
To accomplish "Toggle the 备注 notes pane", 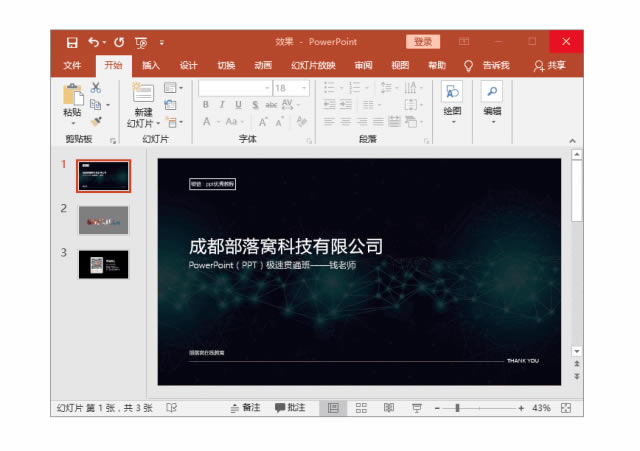I will pyautogui.click(x=245, y=408).
